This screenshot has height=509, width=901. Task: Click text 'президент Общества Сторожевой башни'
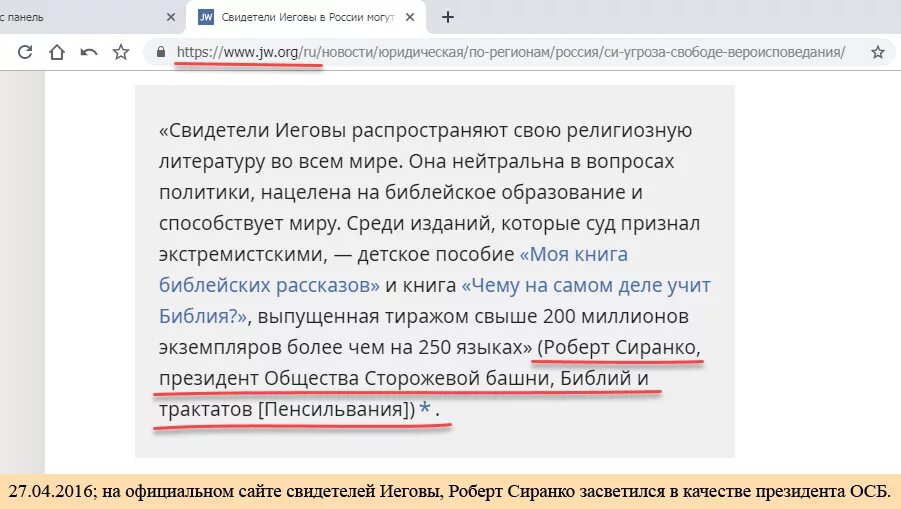(x=354, y=379)
